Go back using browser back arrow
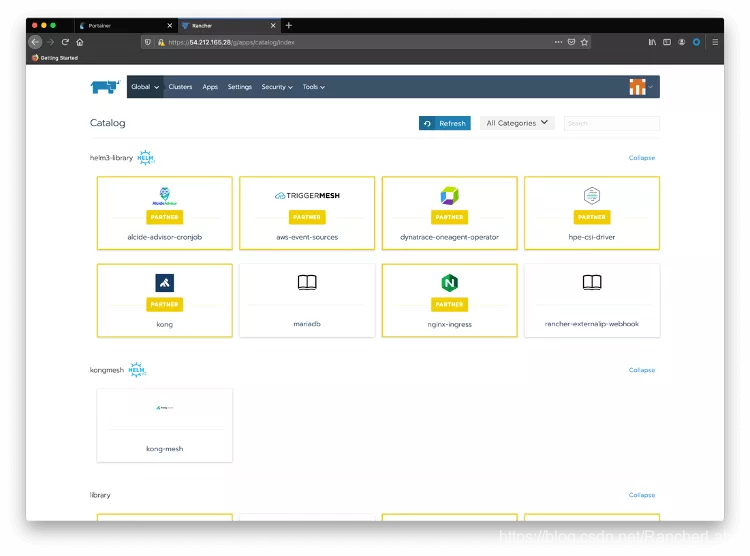 click(x=35, y=42)
